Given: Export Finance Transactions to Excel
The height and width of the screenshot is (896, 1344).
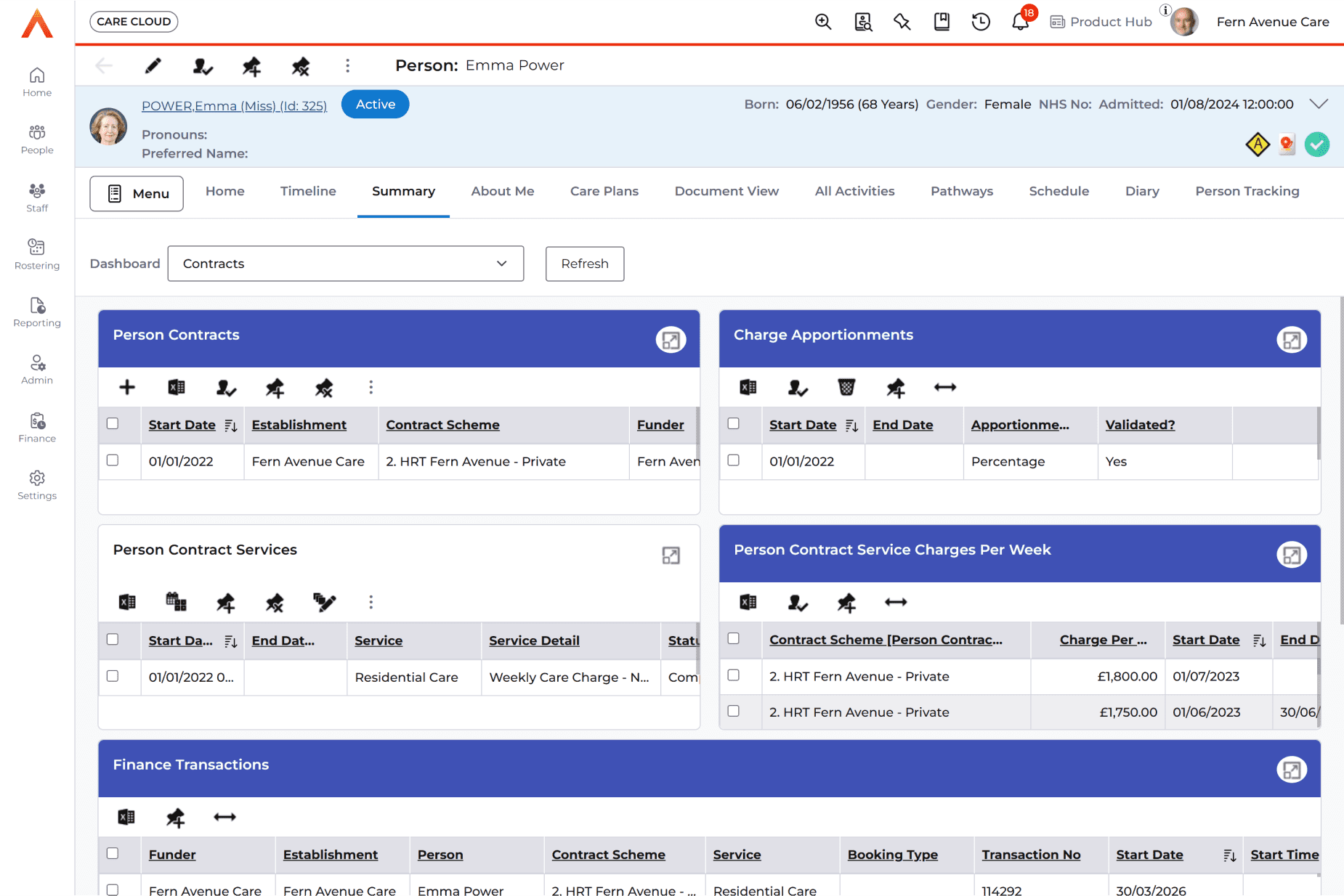Looking at the screenshot, I should pos(126,817).
